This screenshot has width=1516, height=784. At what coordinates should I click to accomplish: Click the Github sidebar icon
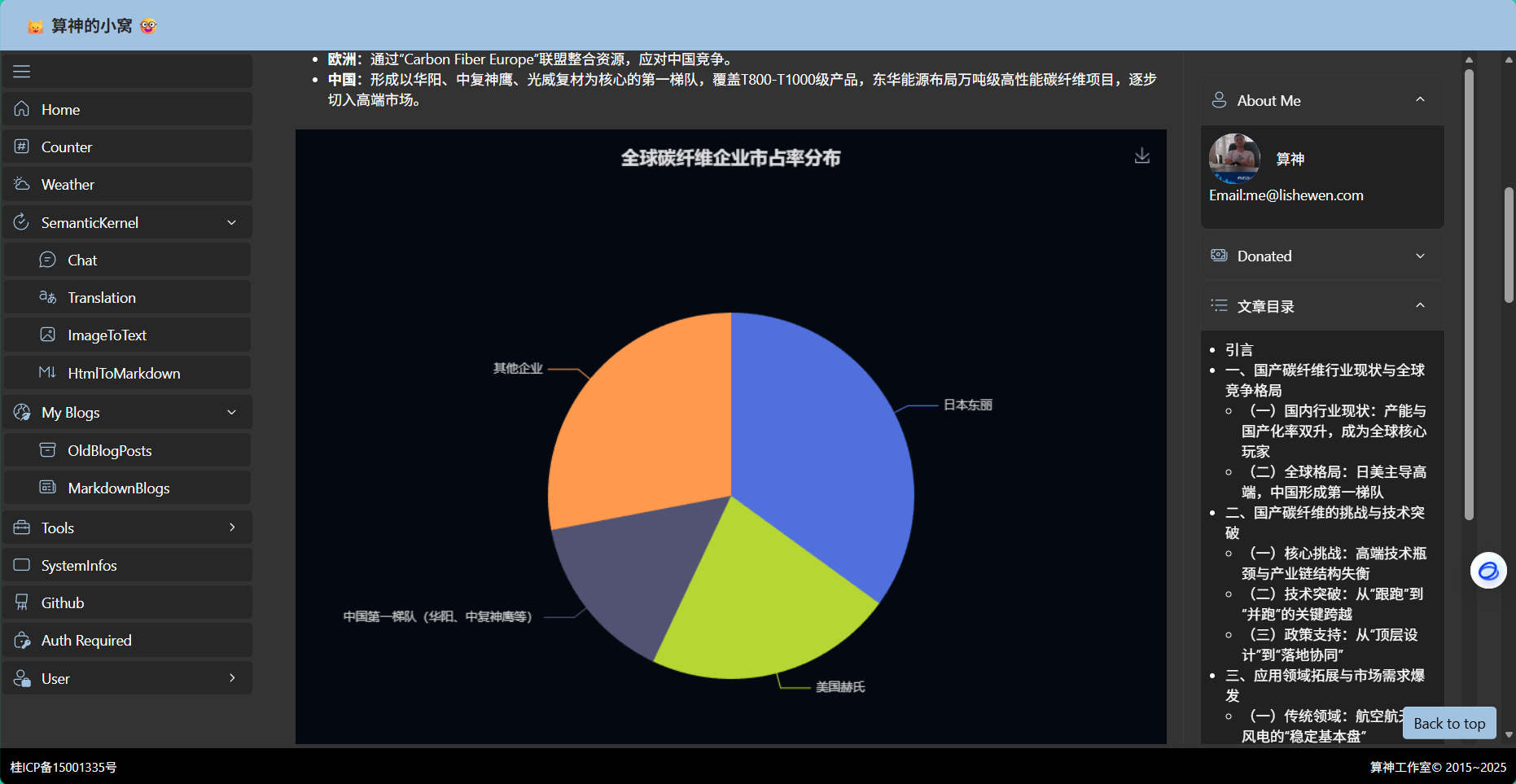click(x=22, y=603)
